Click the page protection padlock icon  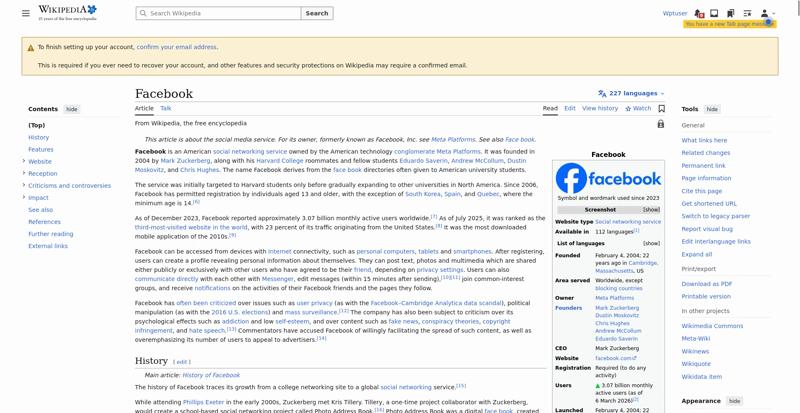(661, 124)
